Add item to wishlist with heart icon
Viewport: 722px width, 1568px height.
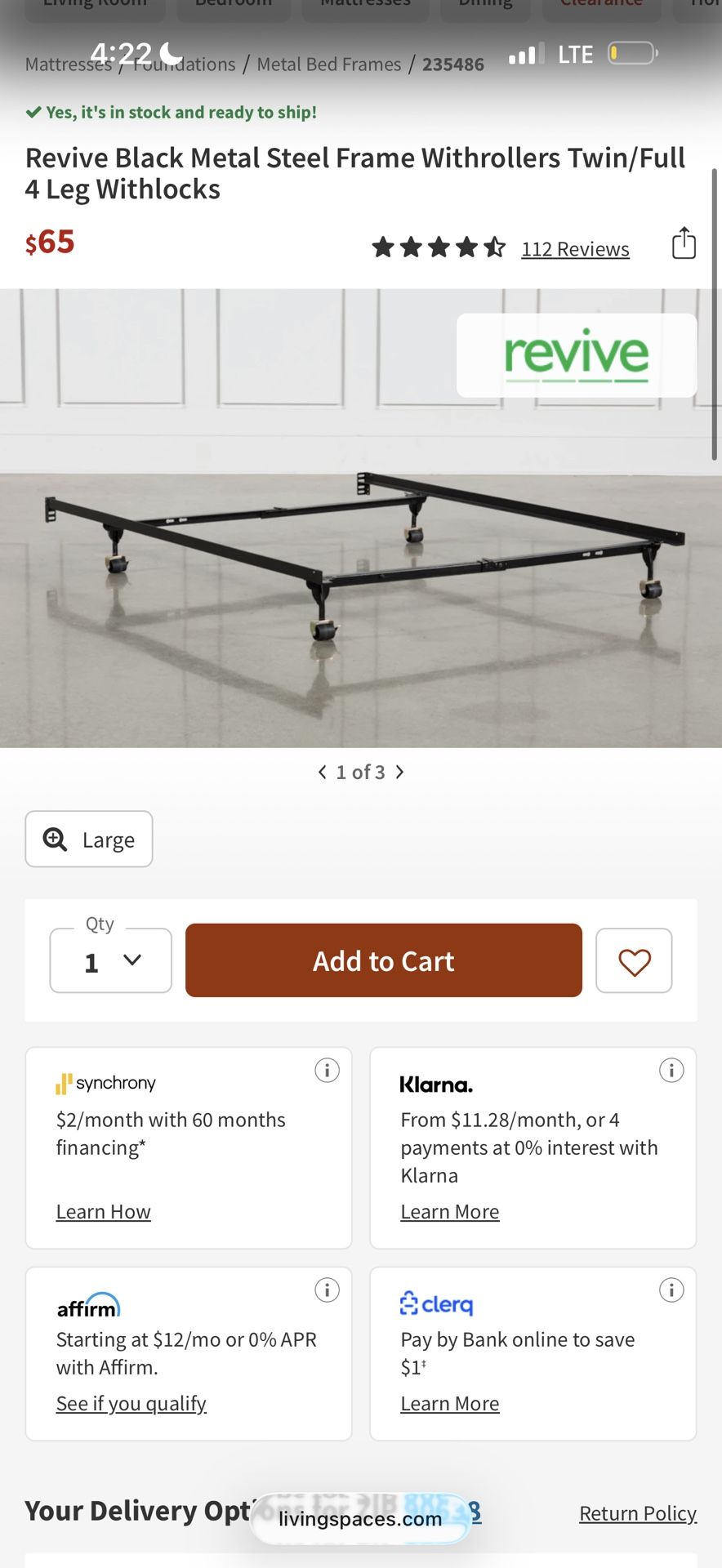click(634, 961)
